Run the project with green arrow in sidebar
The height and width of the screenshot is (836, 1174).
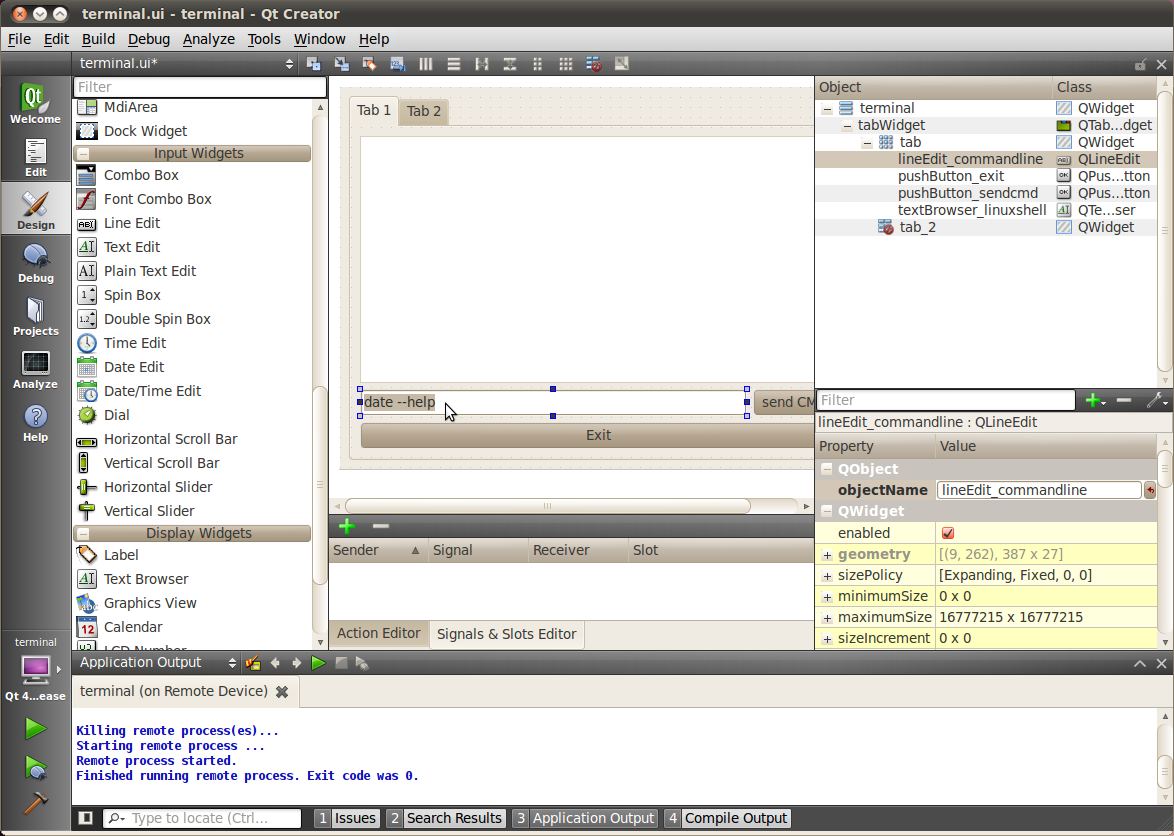click(x=35, y=728)
